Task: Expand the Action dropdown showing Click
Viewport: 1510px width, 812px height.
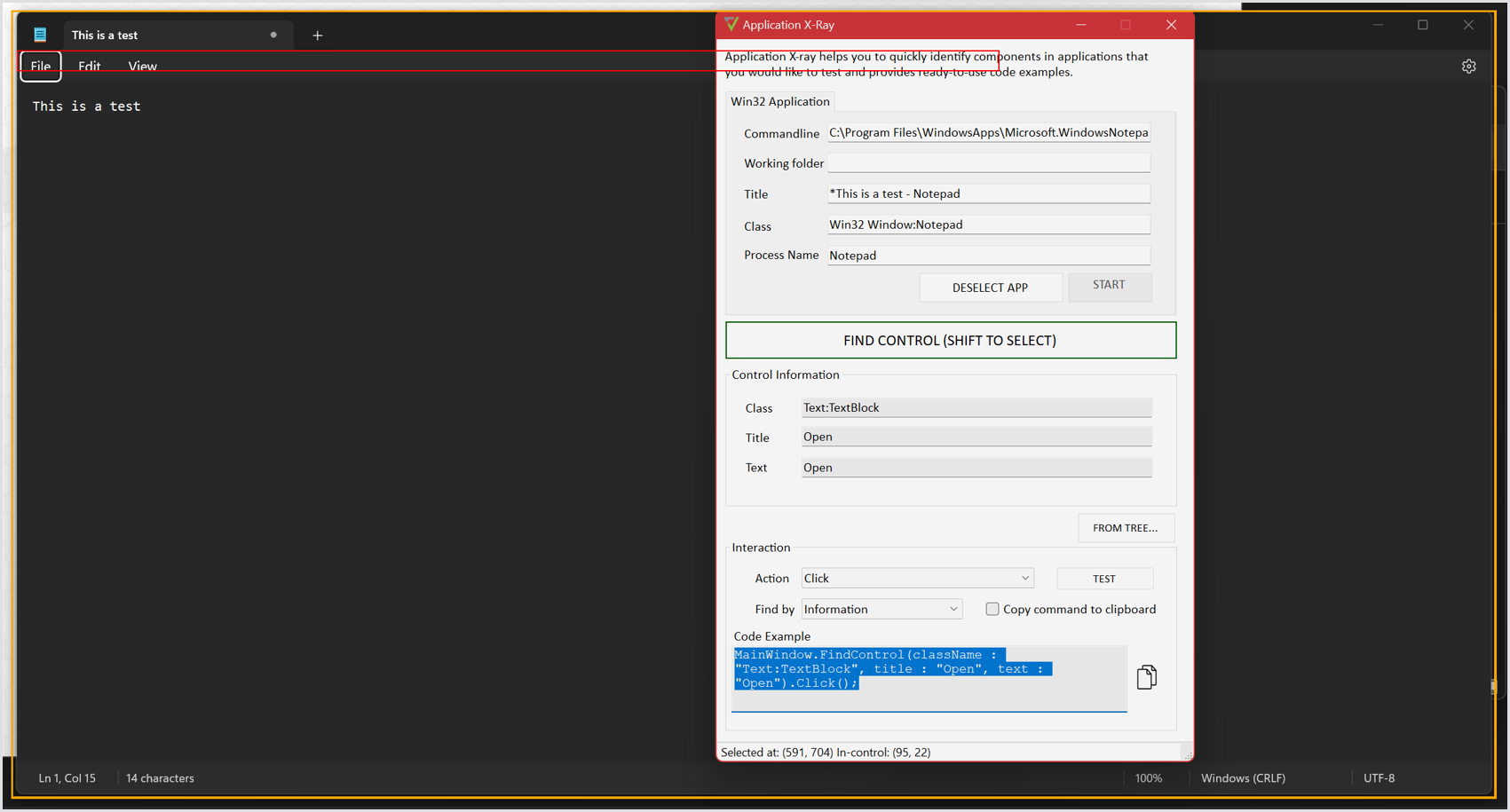Action: [917, 579]
